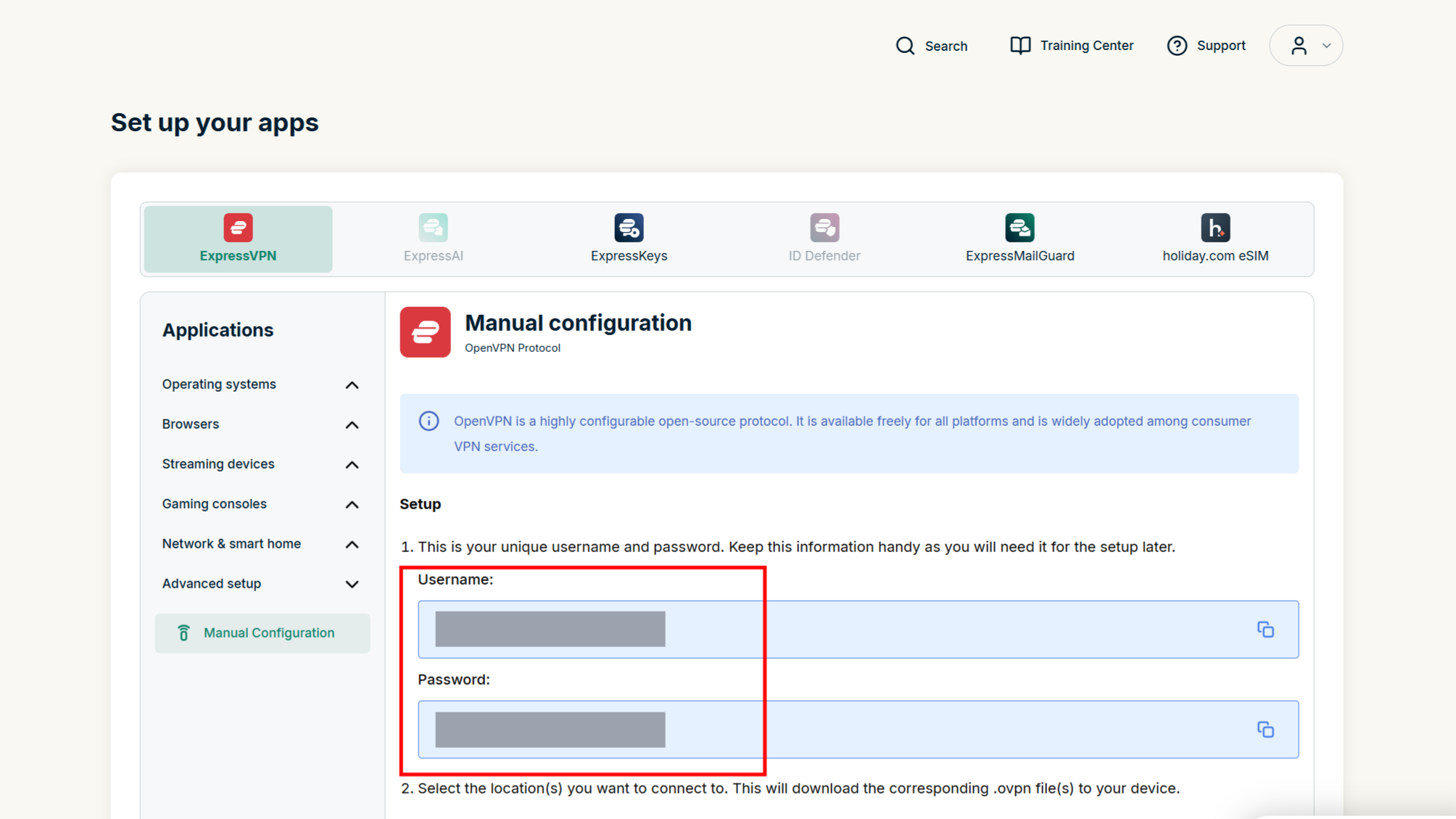Click the 'Set up your apps' heading

[x=215, y=123]
